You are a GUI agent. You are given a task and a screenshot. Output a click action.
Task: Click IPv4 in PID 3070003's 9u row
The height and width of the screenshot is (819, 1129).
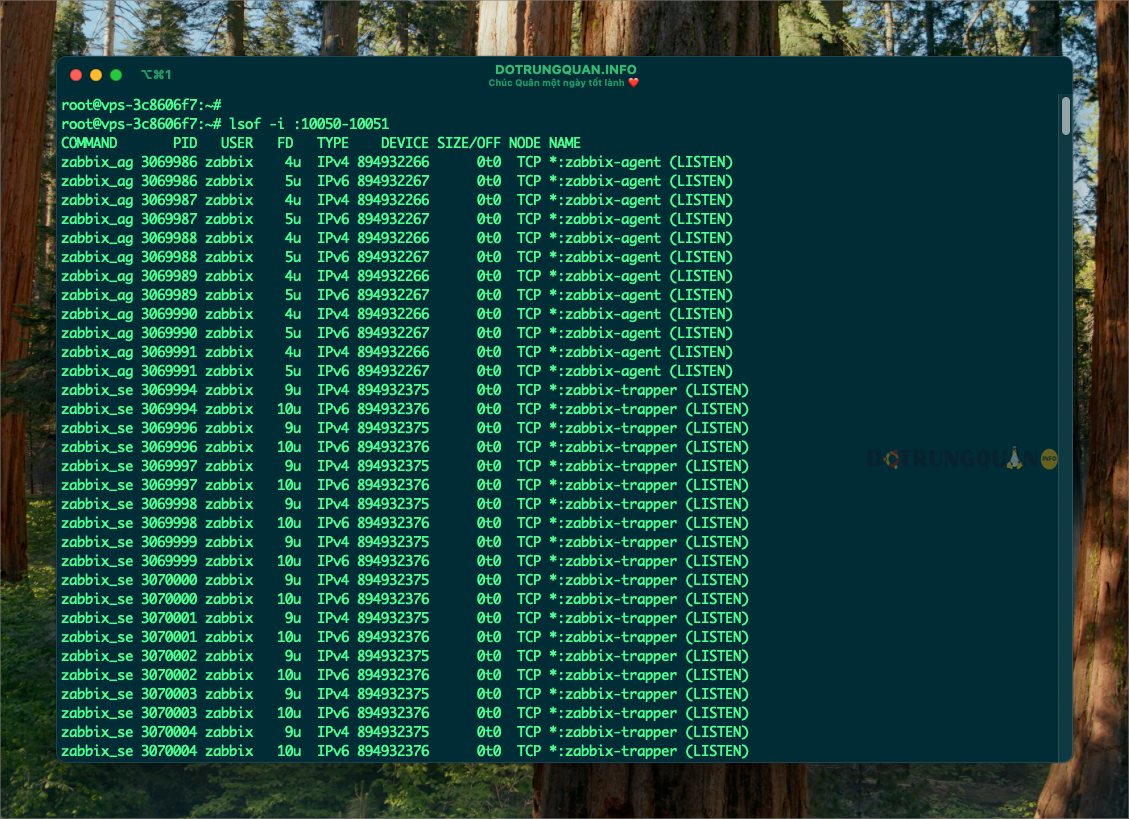333,694
